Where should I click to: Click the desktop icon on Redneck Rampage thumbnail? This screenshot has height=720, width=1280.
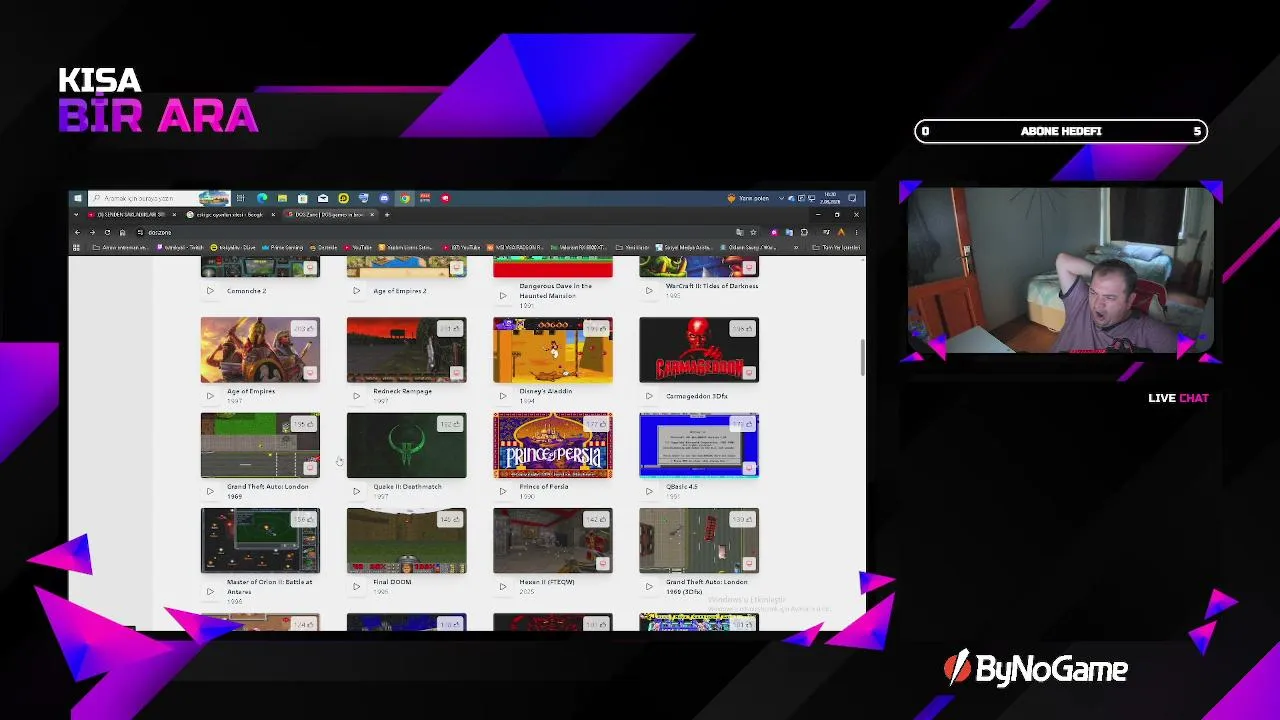pos(457,373)
